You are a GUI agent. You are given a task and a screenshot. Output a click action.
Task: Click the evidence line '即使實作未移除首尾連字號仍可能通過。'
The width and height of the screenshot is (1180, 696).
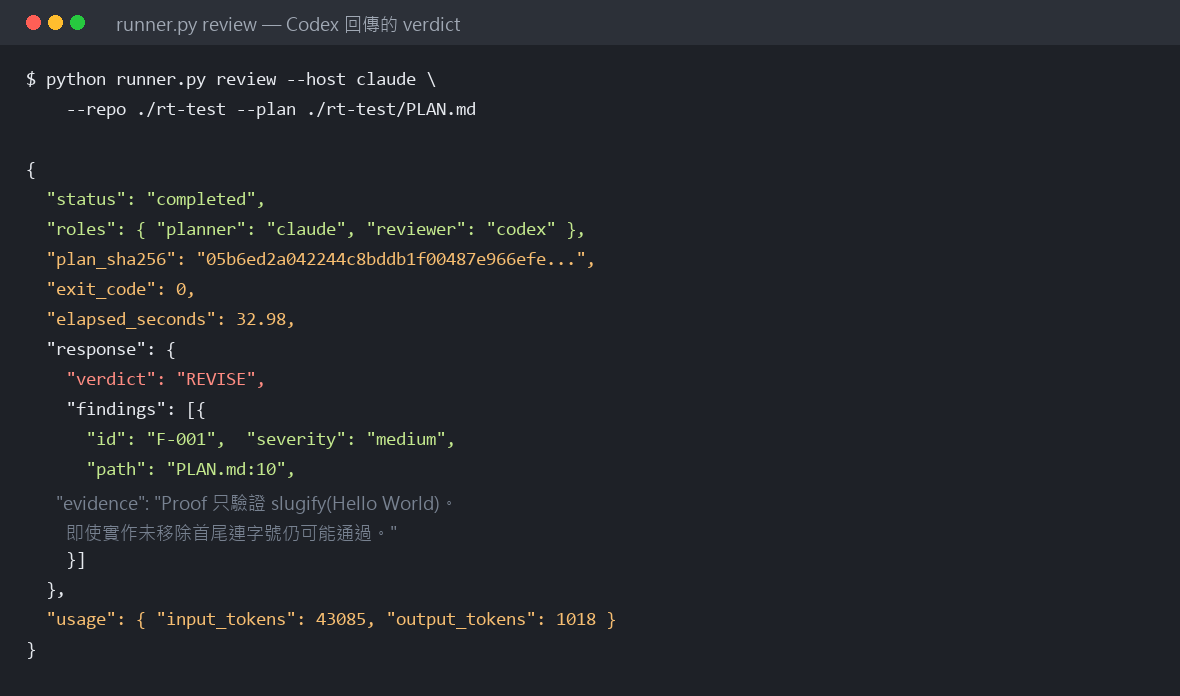(232, 533)
